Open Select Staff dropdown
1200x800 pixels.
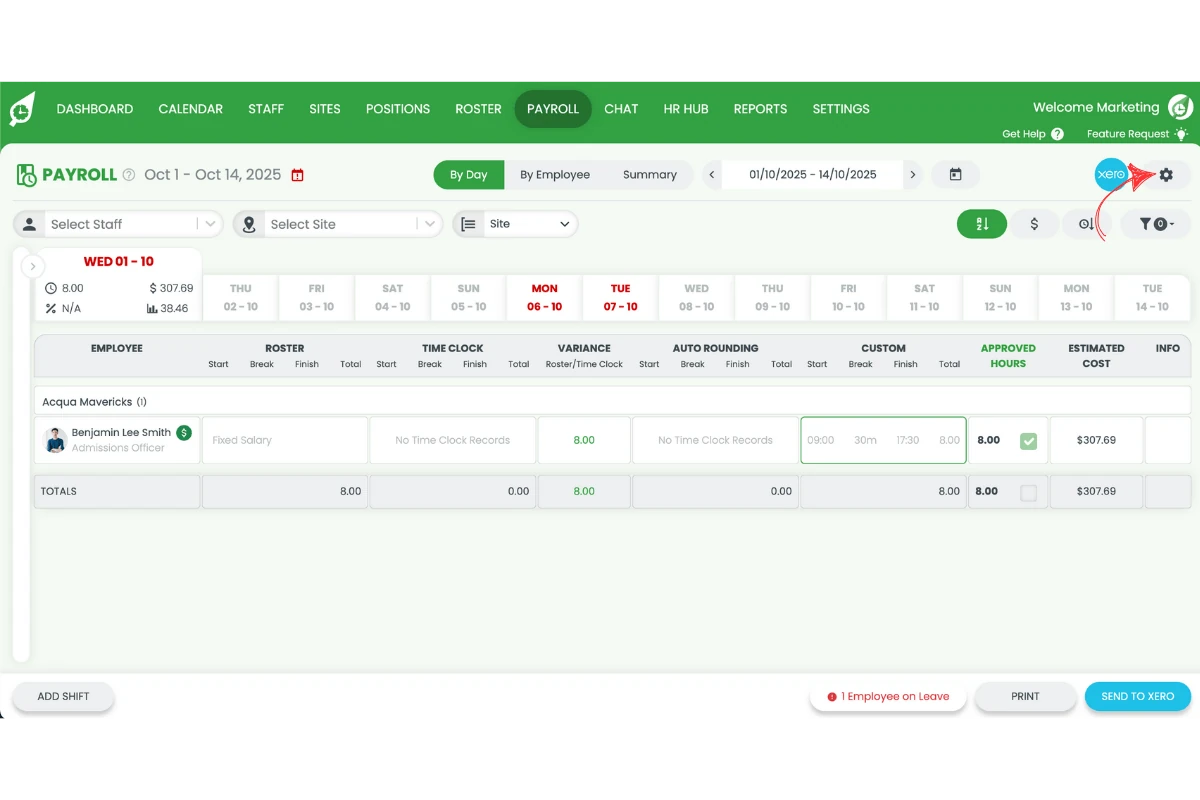(x=119, y=224)
